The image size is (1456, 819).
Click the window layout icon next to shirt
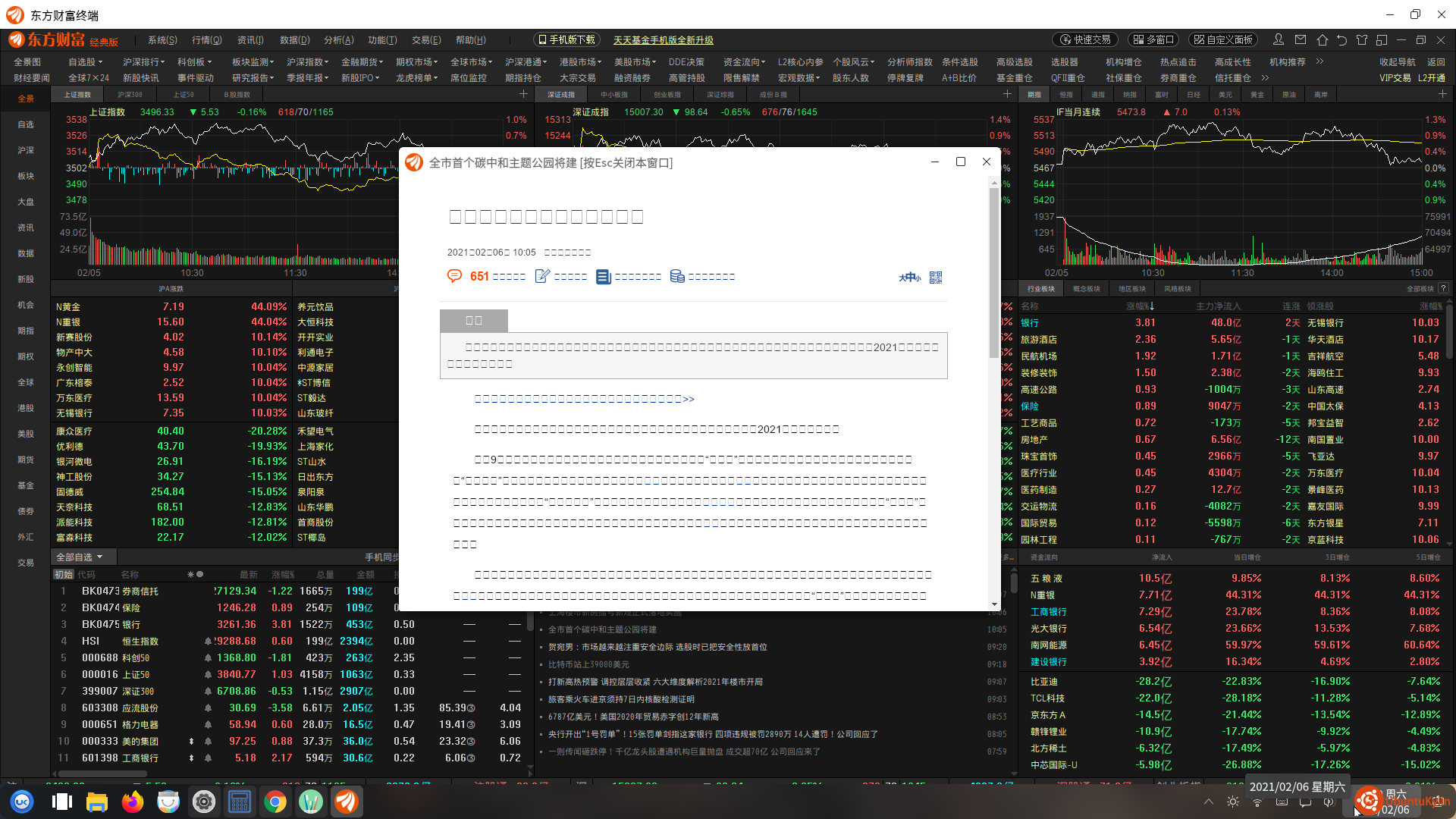(x=1382, y=39)
